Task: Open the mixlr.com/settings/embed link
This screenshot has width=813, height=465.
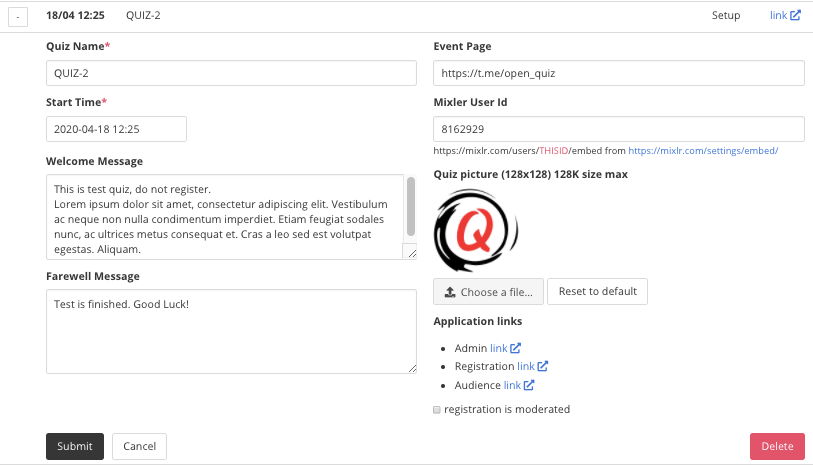Action: (x=703, y=151)
